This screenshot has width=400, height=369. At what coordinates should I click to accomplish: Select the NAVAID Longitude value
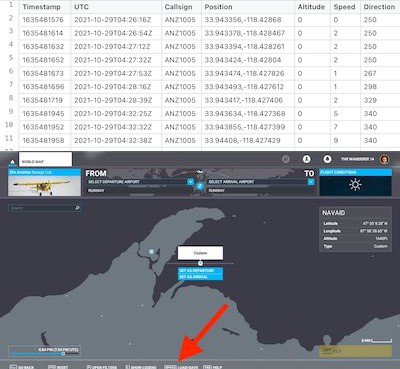click(375, 231)
